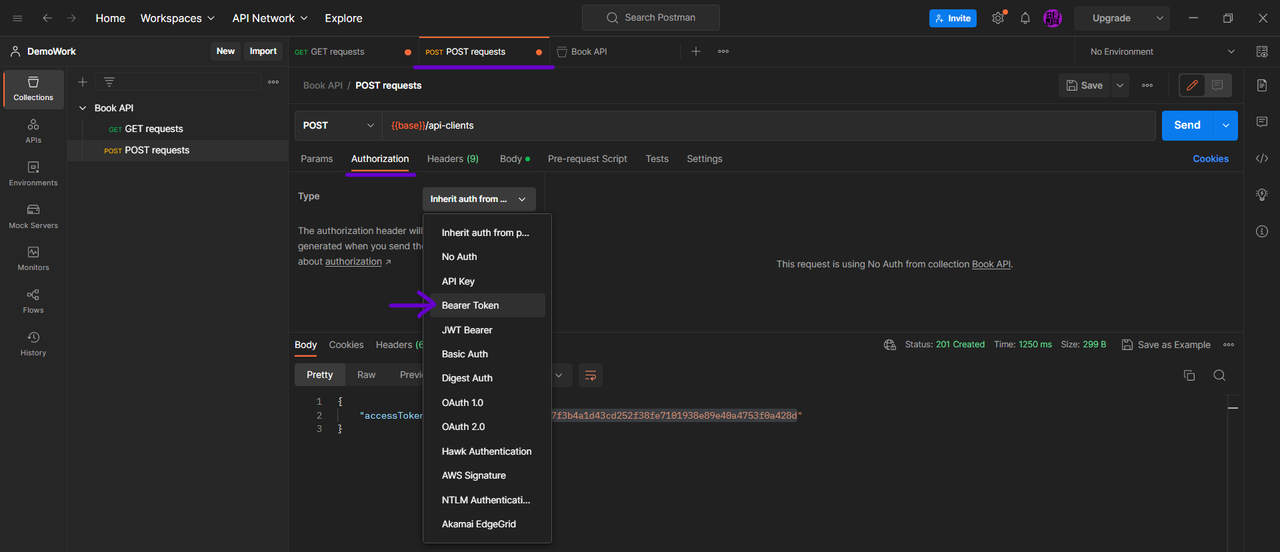Switch to edit mode pencil icon
1280x552 pixels.
[1192, 85]
